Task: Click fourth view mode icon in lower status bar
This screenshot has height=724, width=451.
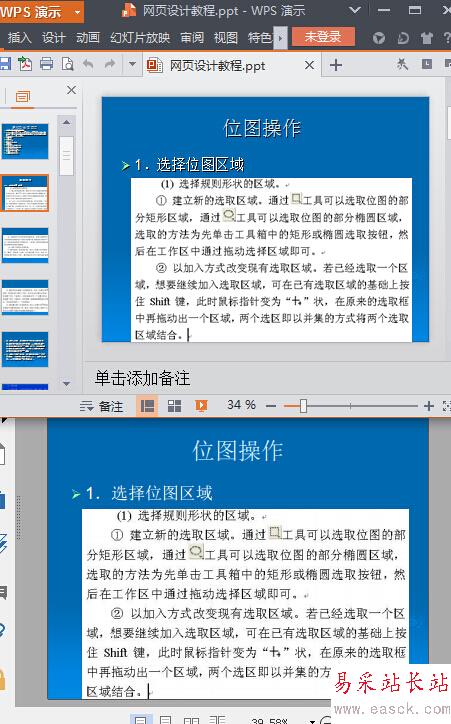Action: (217, 720)
